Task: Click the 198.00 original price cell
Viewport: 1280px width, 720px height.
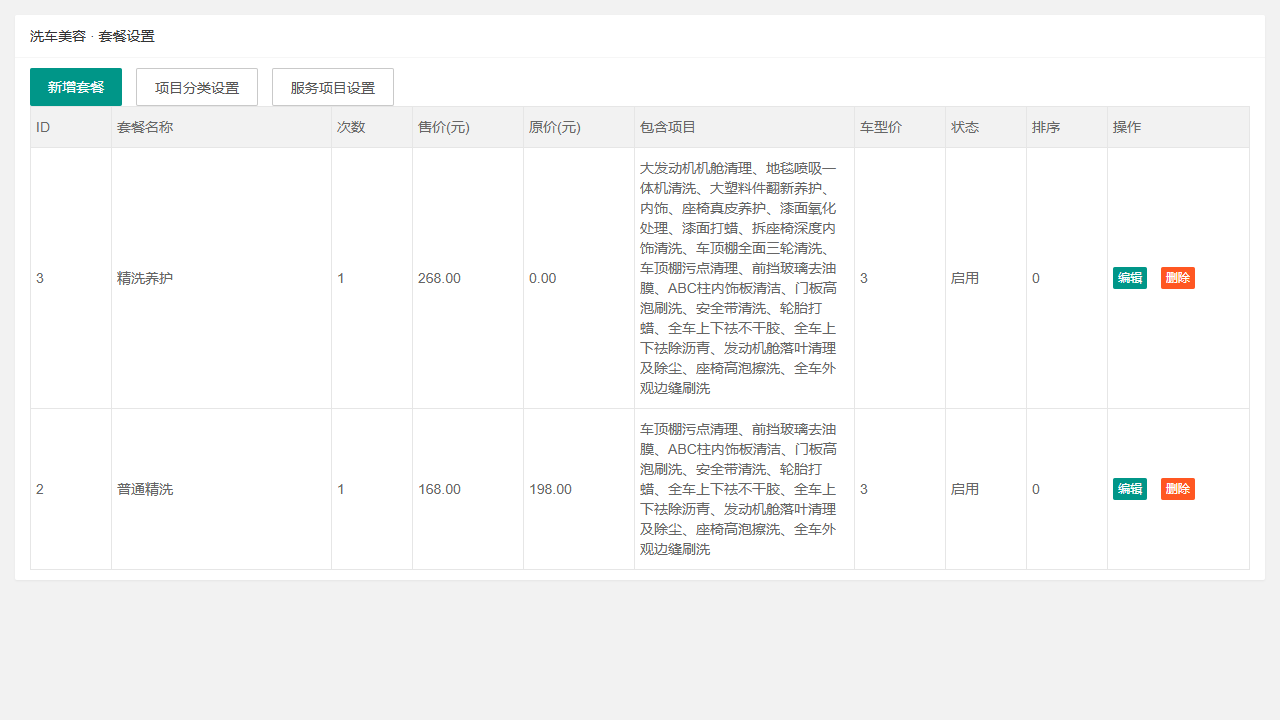Action: point(579,489)
